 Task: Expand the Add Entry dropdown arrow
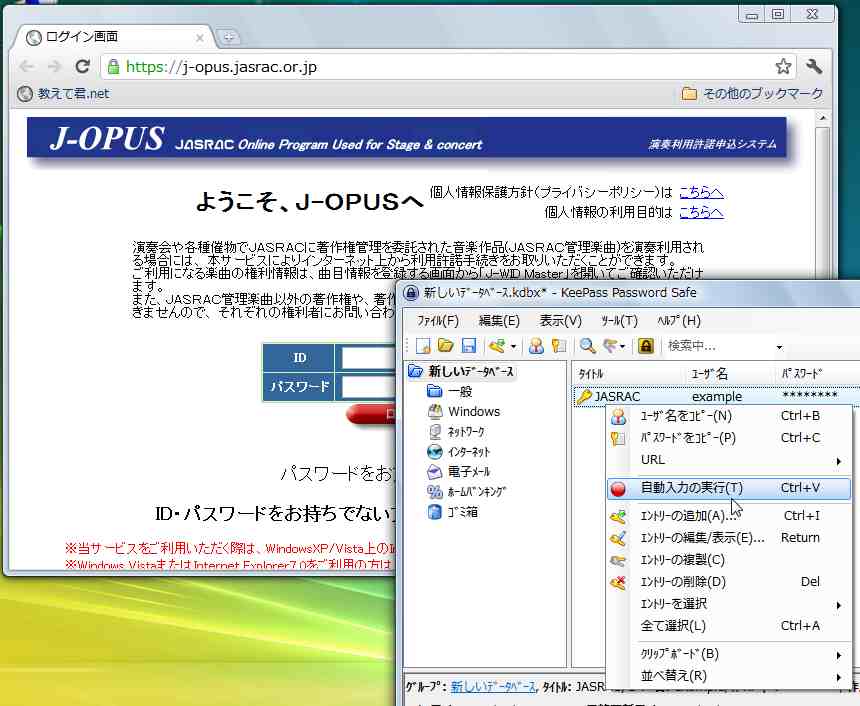pos(513,347)
